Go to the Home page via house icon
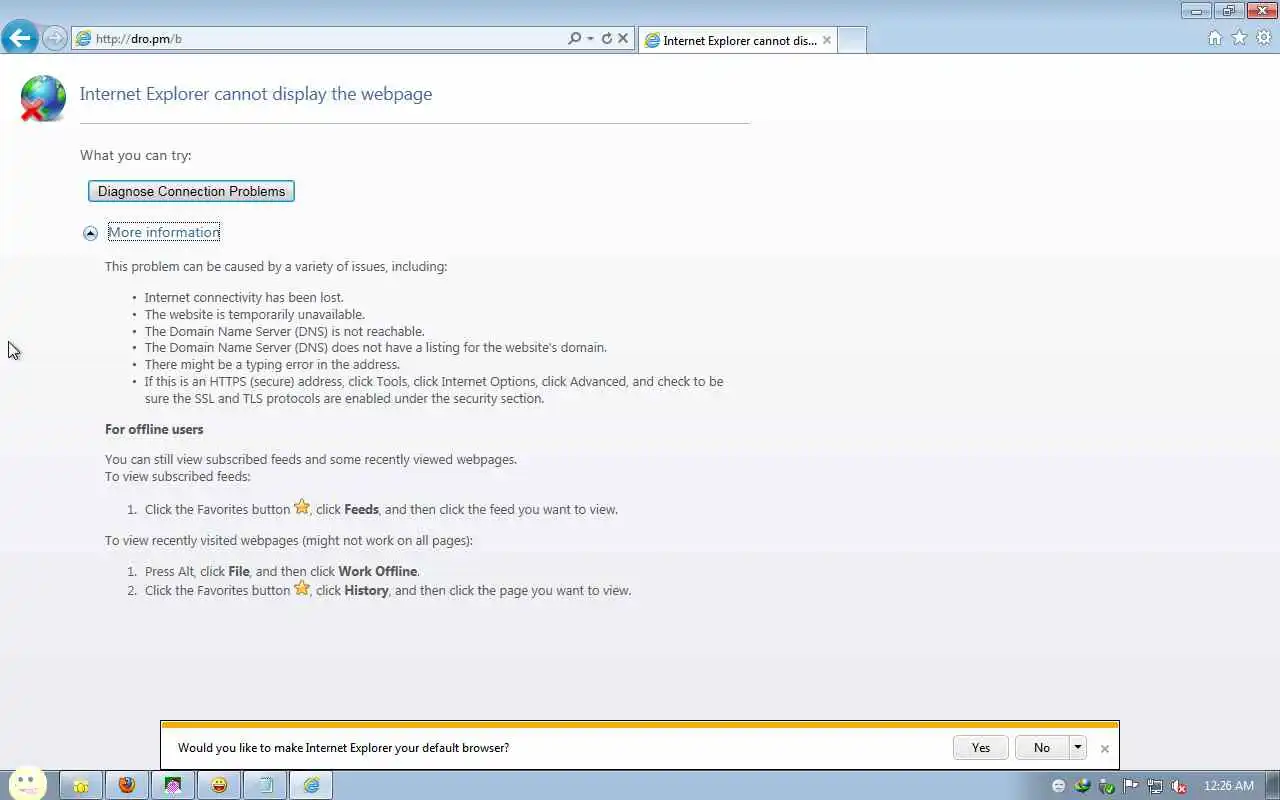The image size is (1280, 800). (1214, 38)
